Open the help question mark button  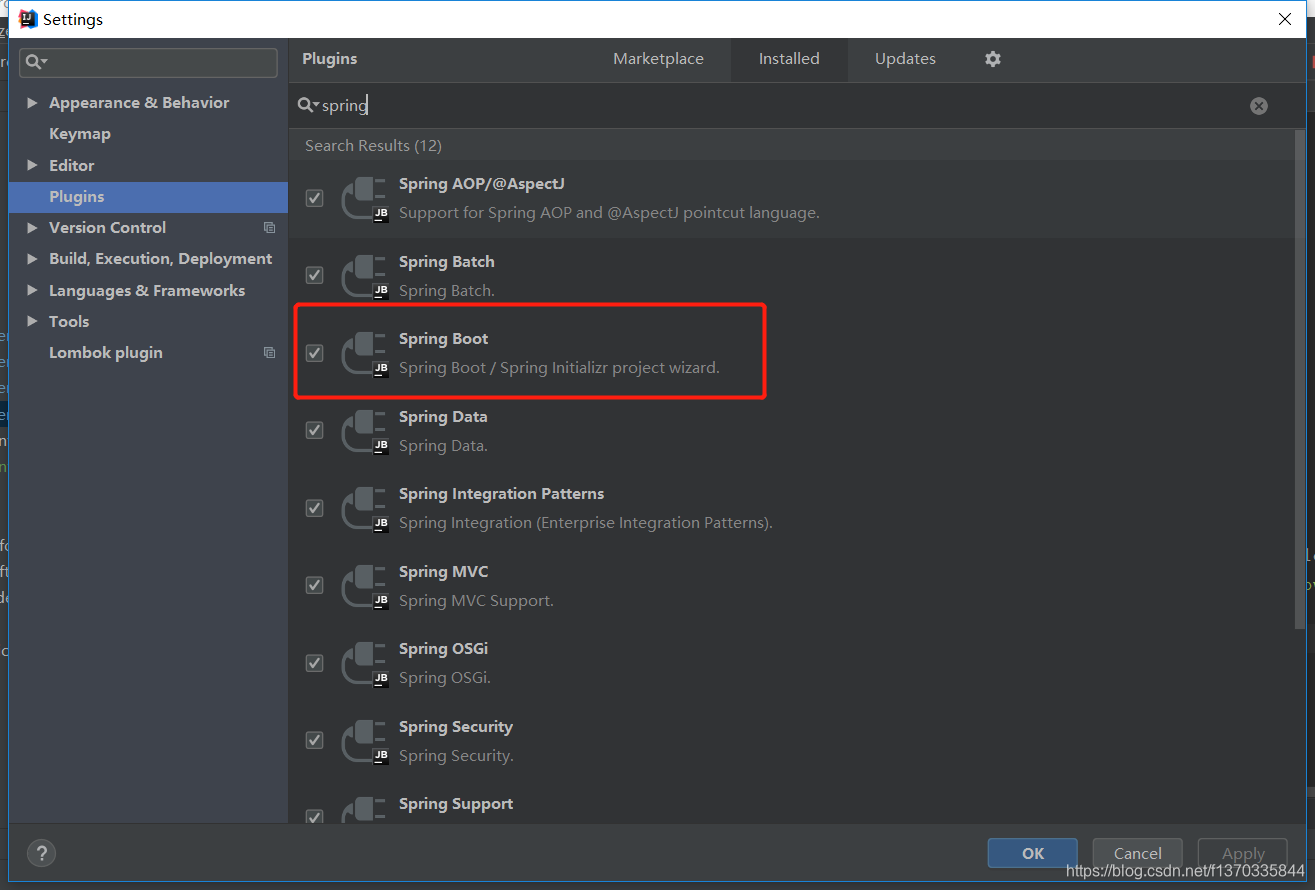click(x=41, y=853)
